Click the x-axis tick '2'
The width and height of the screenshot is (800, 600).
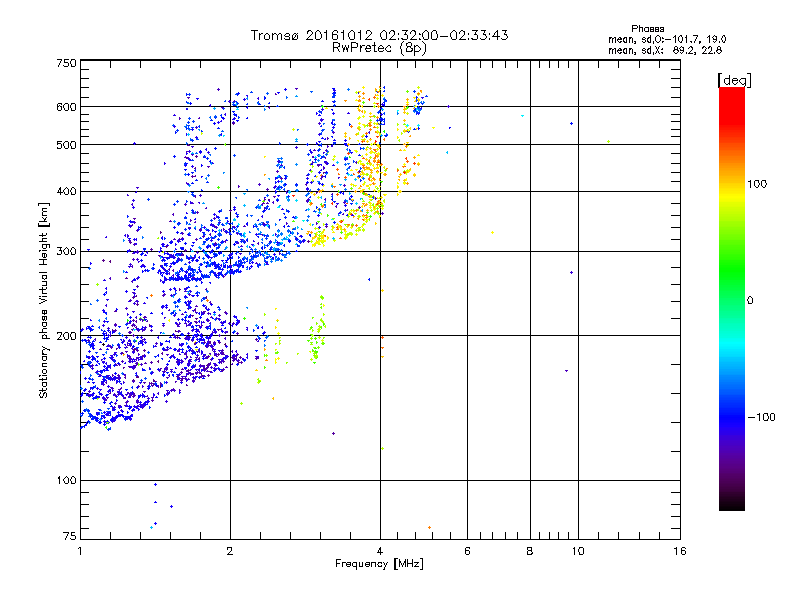[x=230, y=551]
